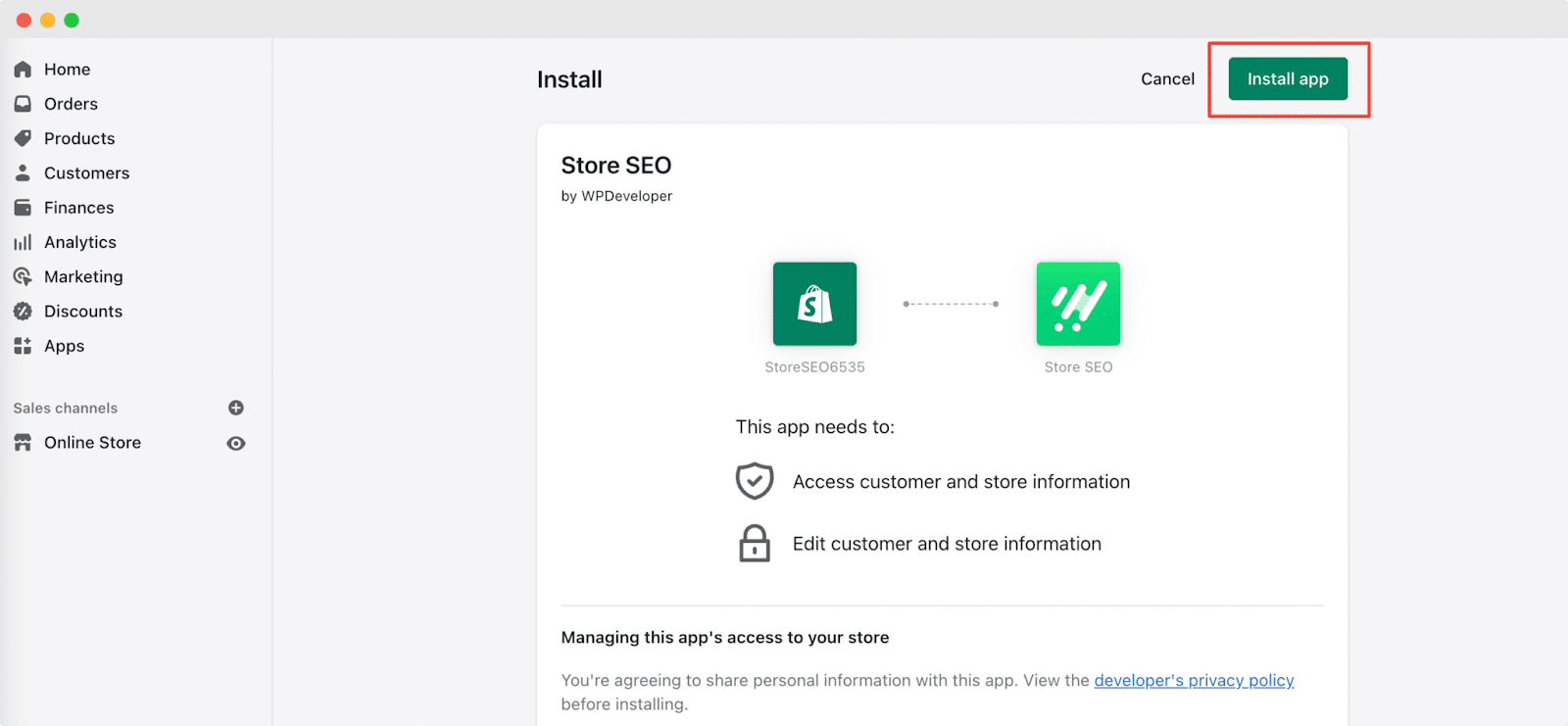The height and width of the screenshot is (726, 1568).
Task: Click the Store SEO title heading
Action: click(615, 166)
